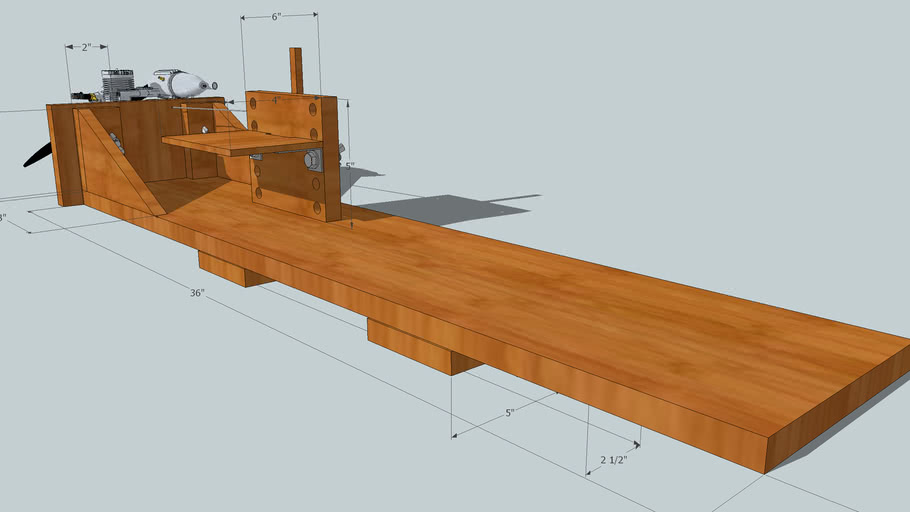Click the vertical 5" height dimension label
Viewport: 910px width, 512px height.
(x=349, y=167)
